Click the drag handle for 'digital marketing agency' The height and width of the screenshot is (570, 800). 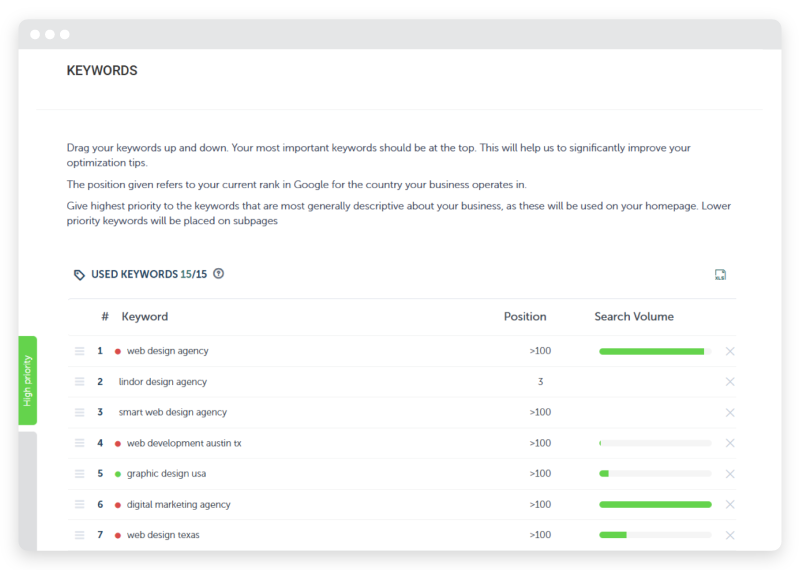pyautogui.click(x=80, y=504)
